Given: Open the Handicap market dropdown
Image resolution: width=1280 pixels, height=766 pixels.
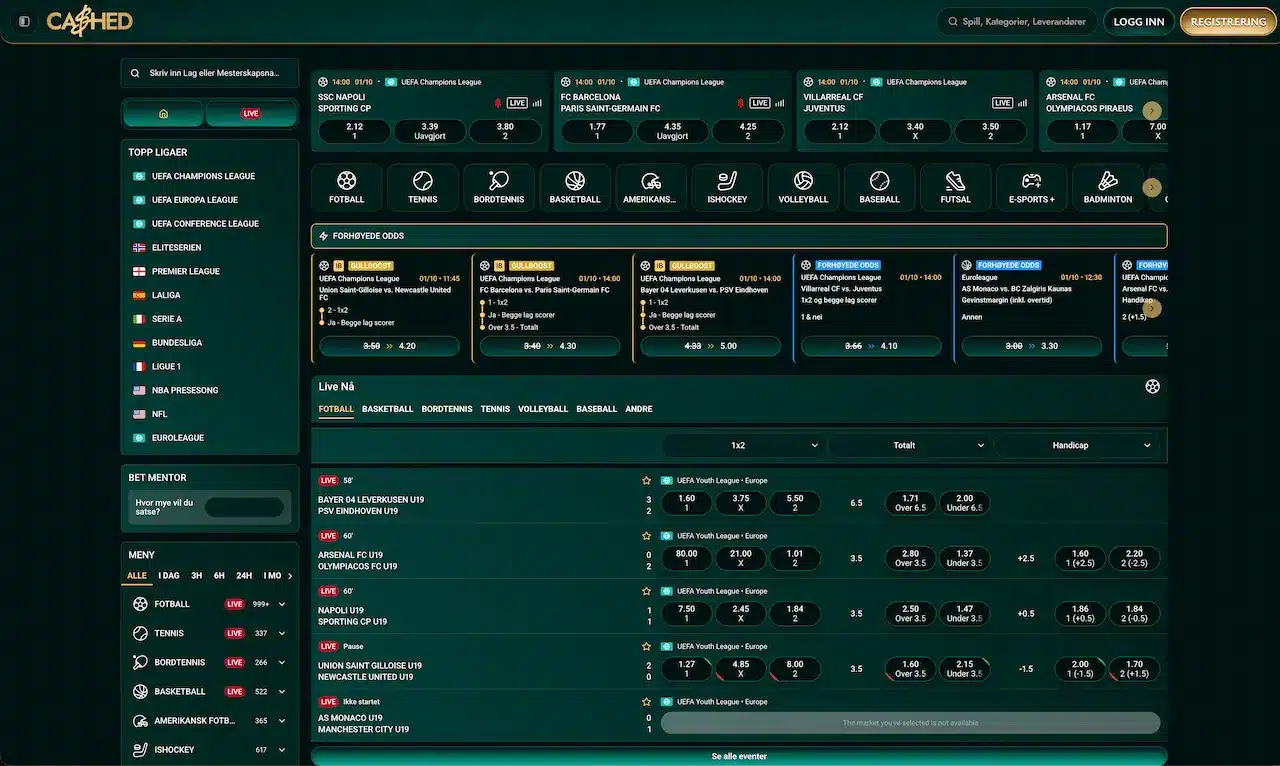Looking at the screenshot, I should 1076,445.
